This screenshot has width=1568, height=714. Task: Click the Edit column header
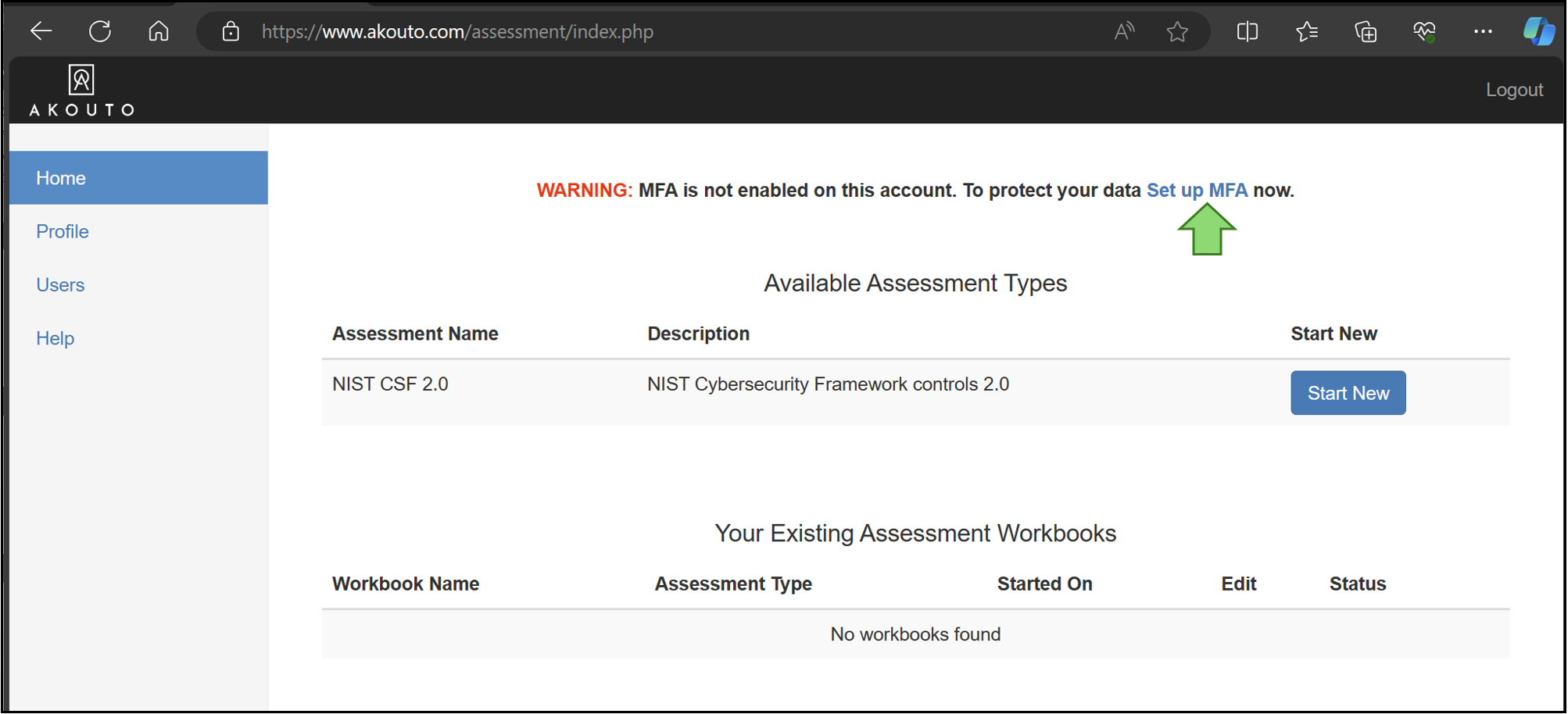pos(1238,584)
